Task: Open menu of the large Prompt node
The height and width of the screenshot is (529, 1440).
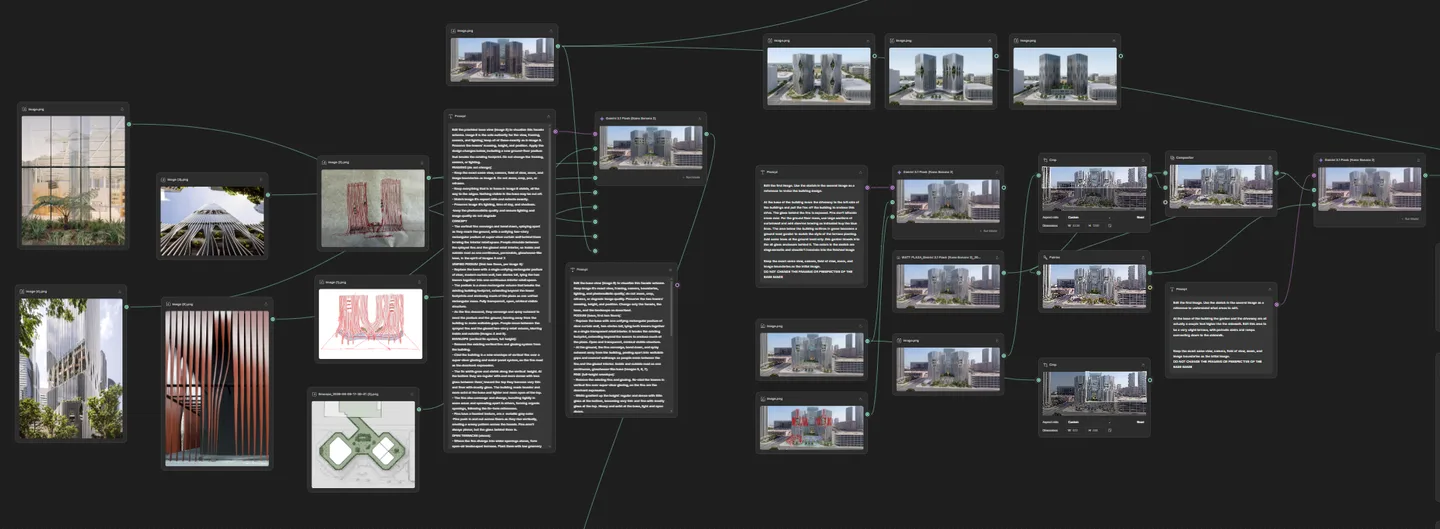Action: (548, 116)
